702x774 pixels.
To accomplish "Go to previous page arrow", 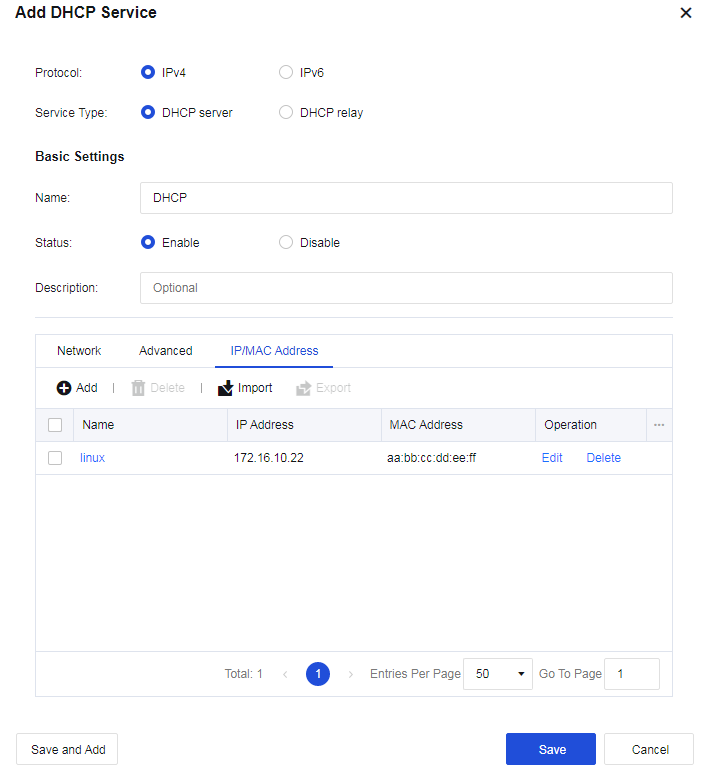I will coord(285,674).
